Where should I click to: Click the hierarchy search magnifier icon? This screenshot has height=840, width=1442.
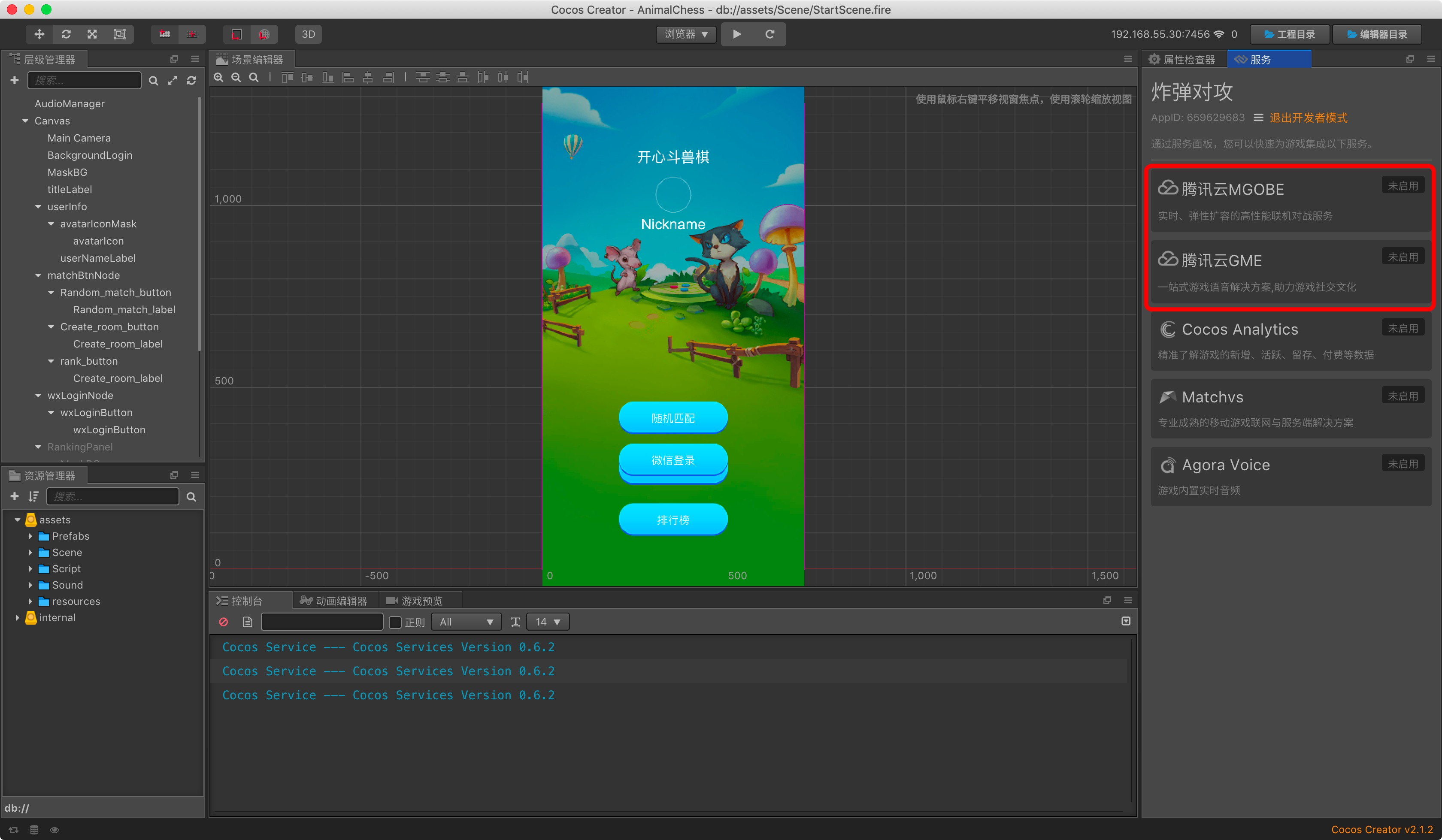153,81
